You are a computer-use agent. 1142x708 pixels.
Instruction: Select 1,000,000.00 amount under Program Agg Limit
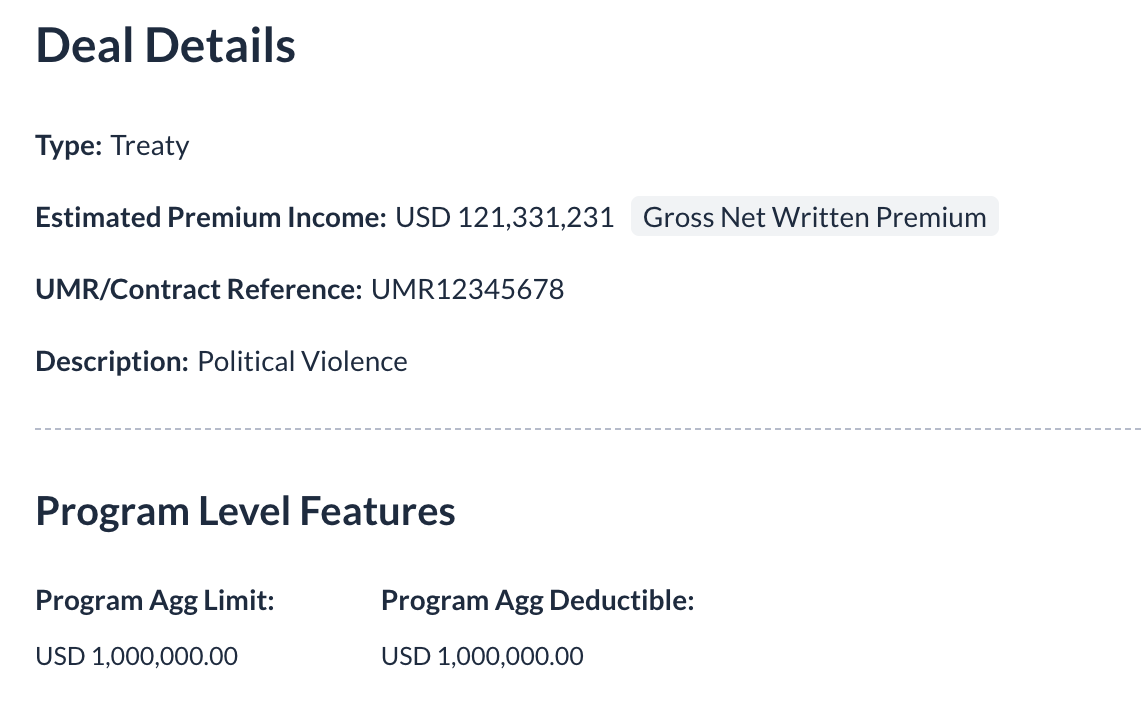tap(165, 657)
